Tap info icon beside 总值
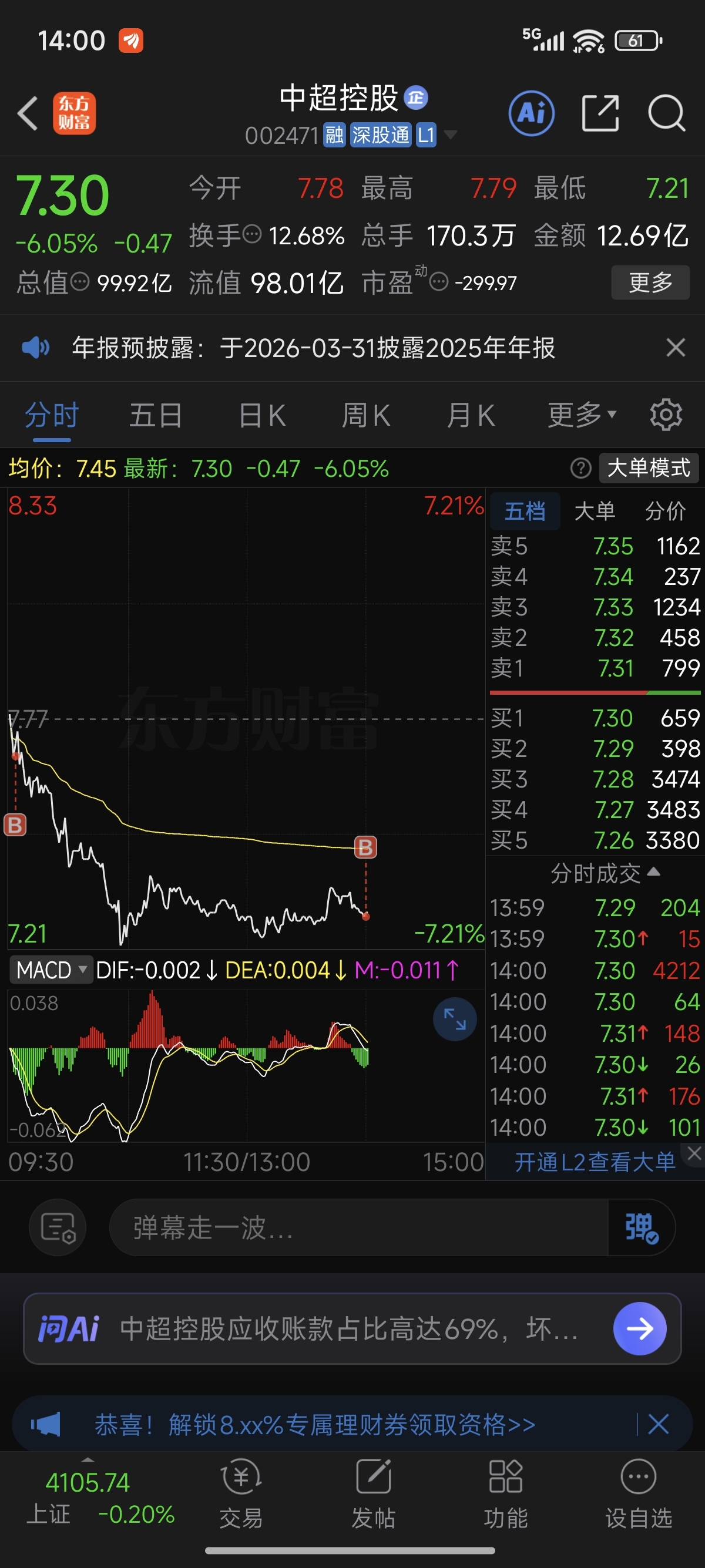Screen dimensions: 705x1568 coord(80,282)
